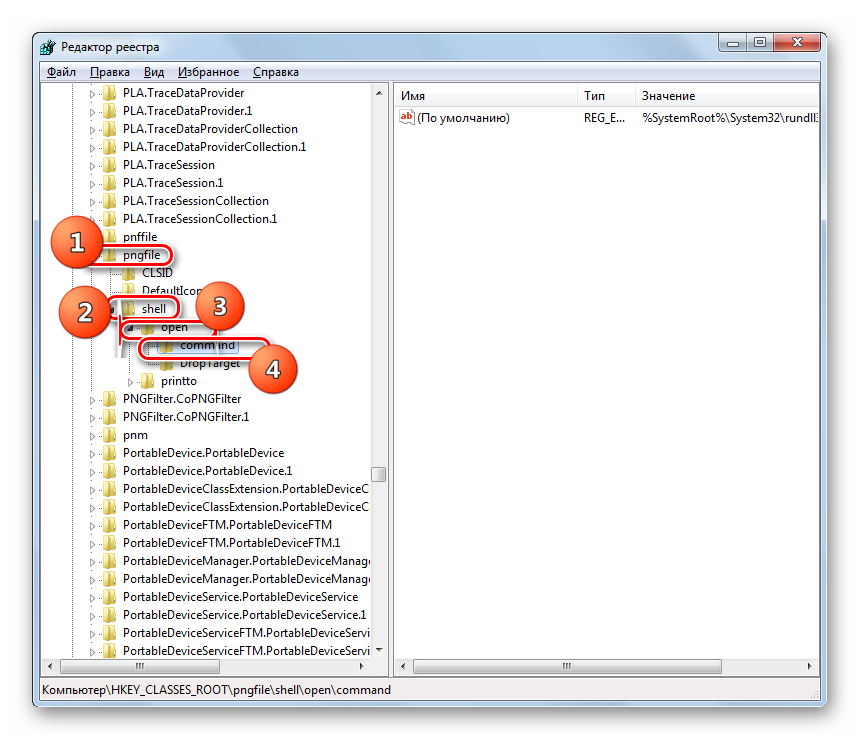
Task: Click the Имя column header
Action: pyautogui.click(x=413, y=96)
